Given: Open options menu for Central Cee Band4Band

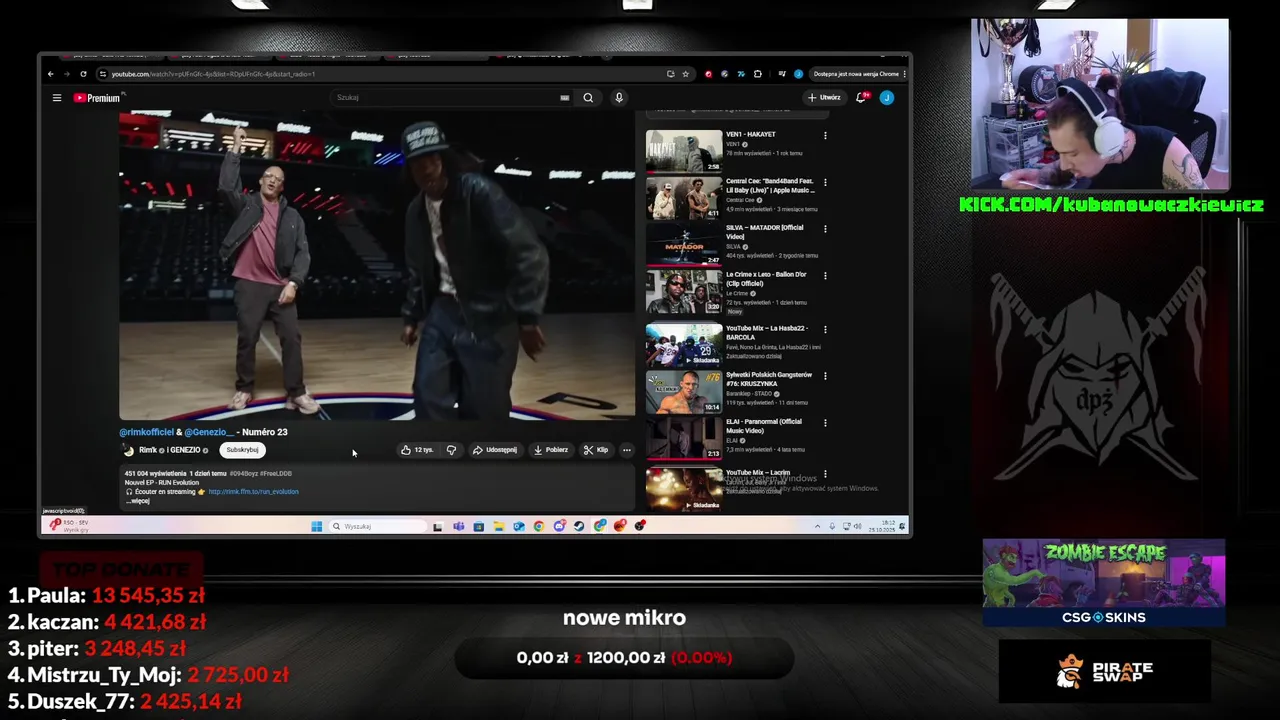Looking at the screenshot, I should [825, 182].
